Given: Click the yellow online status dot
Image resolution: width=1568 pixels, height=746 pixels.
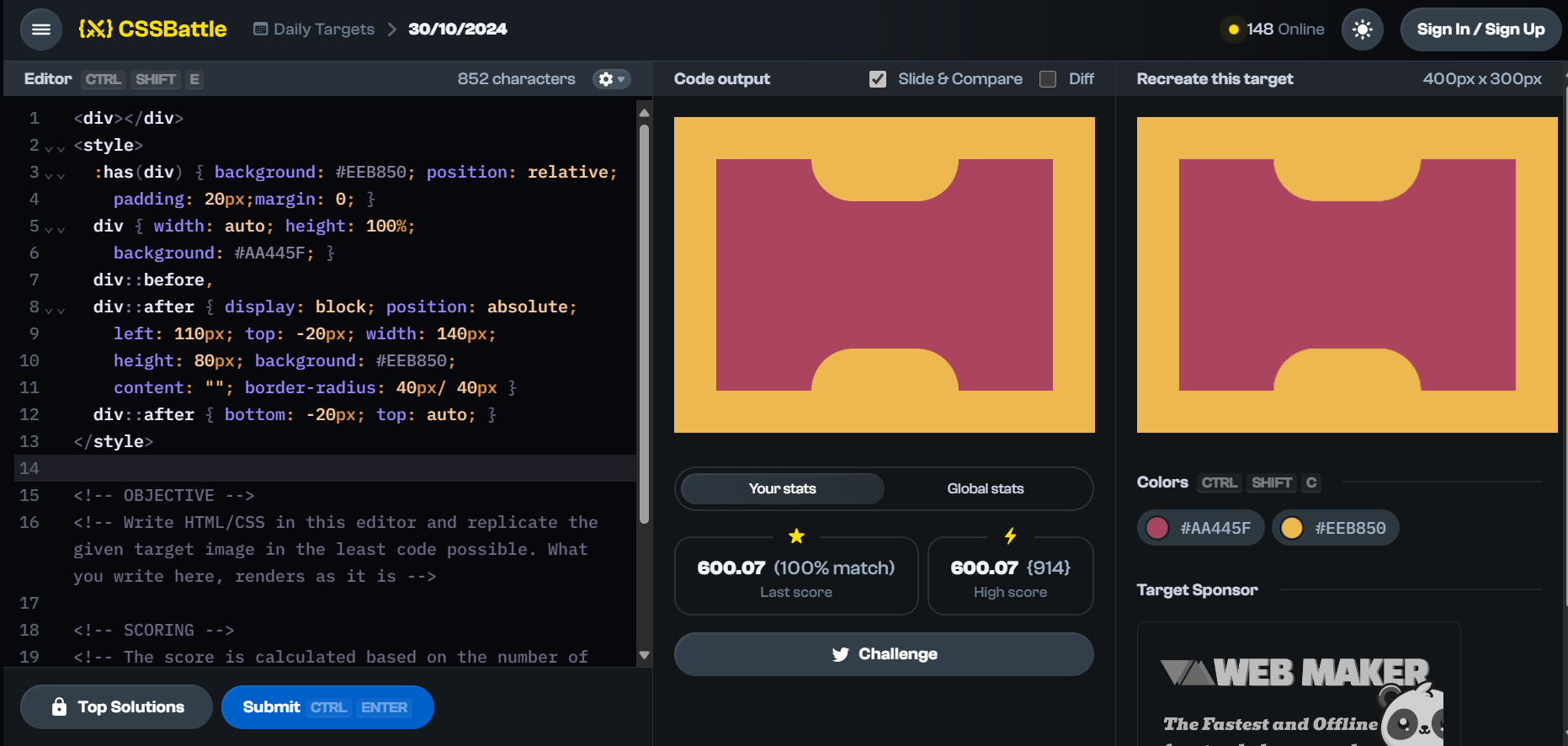Looking at the screenshot, I should 1234,29.
